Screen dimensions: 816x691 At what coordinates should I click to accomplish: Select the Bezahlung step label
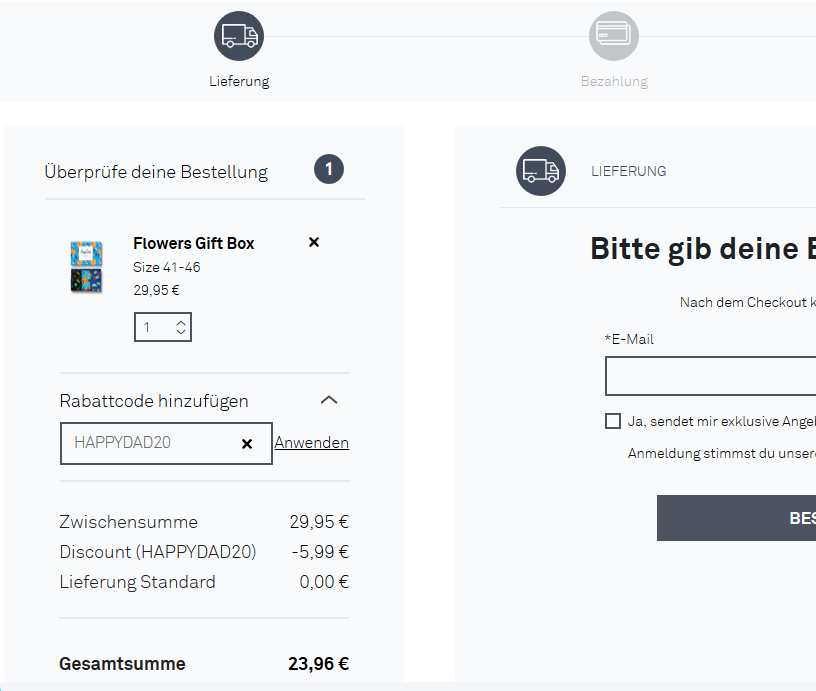point(614,81)
